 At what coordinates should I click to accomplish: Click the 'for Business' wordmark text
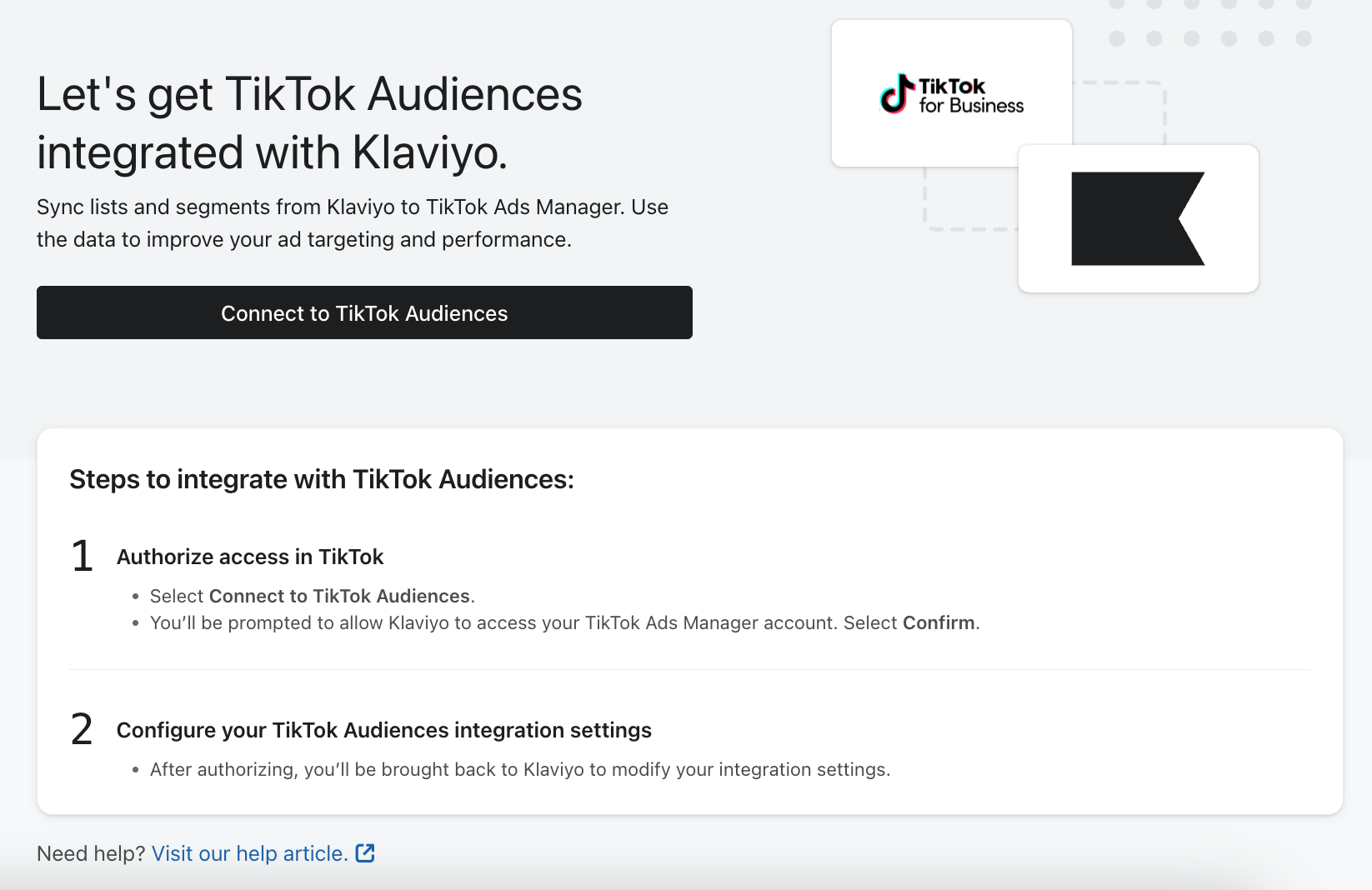[971, 107]
